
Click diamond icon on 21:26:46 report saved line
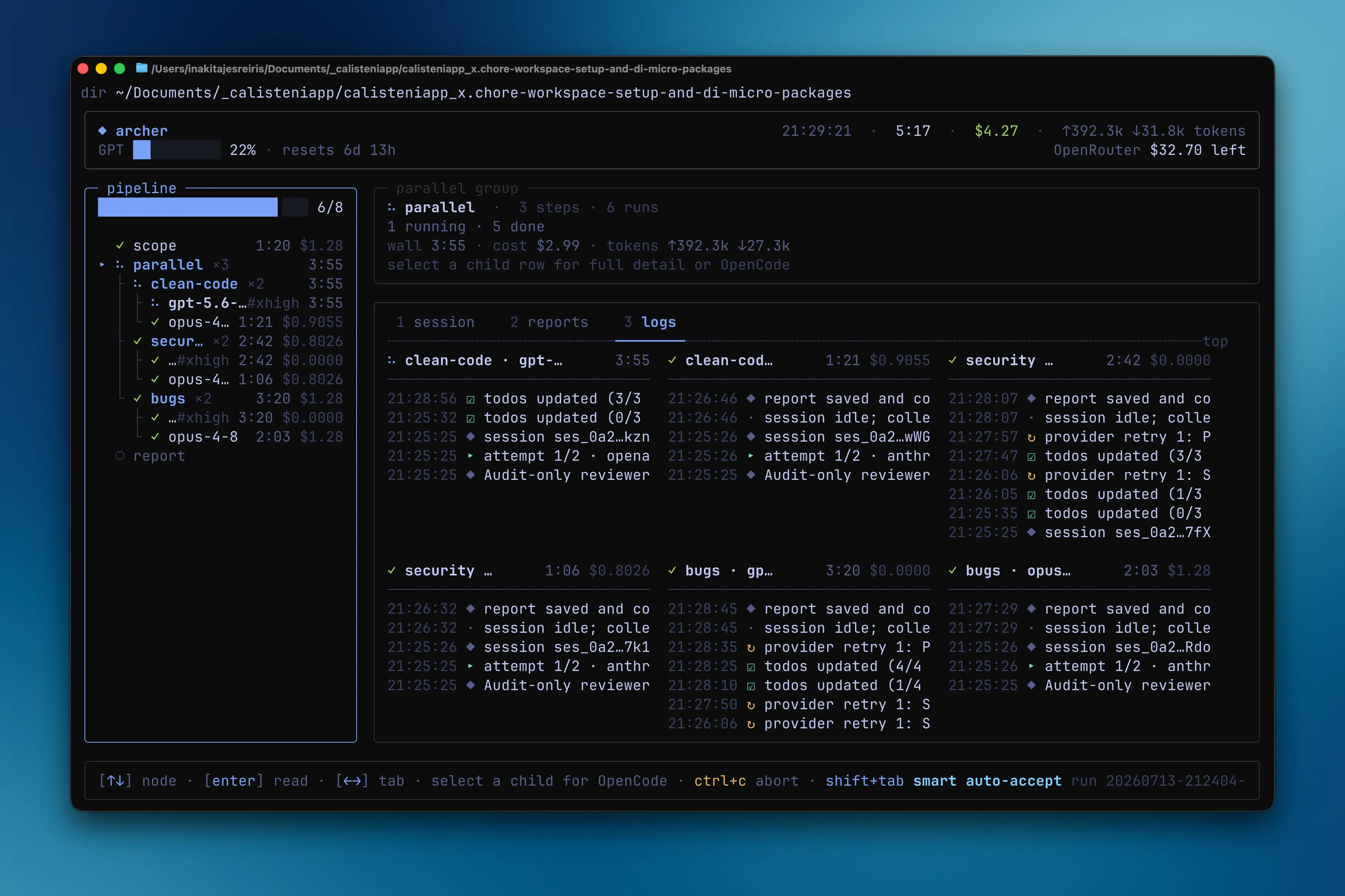[751, 398]
